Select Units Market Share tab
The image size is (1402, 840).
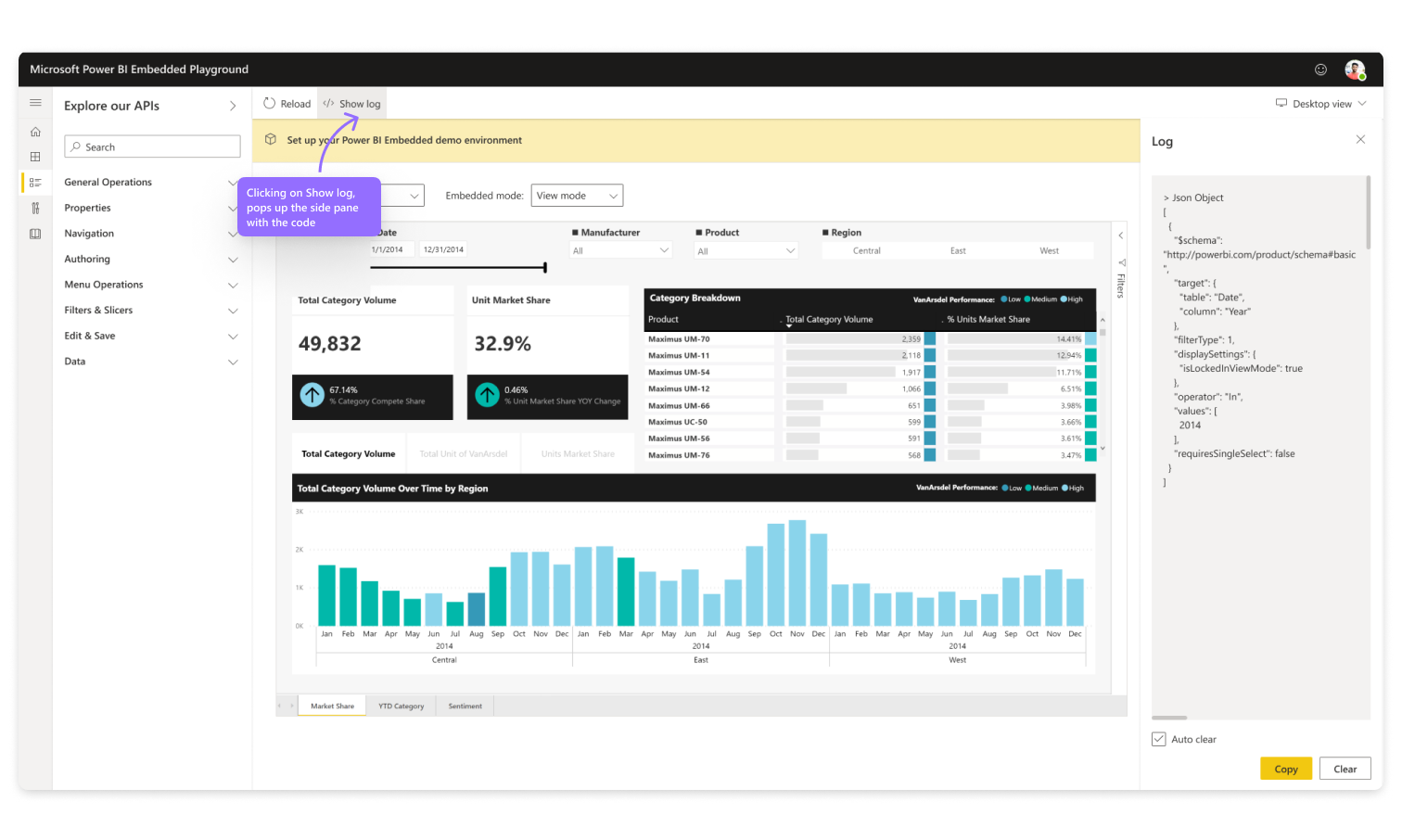(x=578, y=453)
